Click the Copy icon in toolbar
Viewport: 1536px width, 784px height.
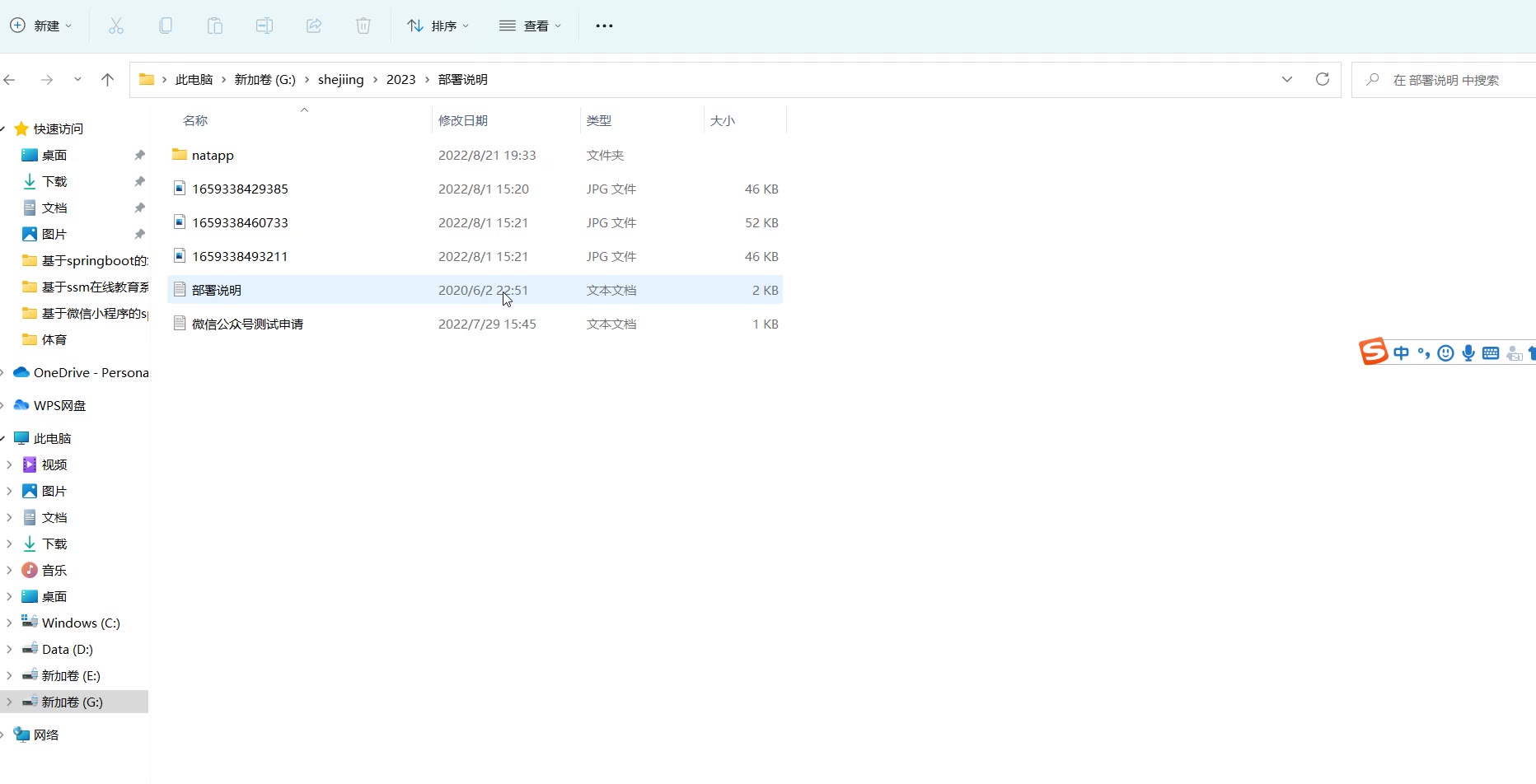(166, 26)
